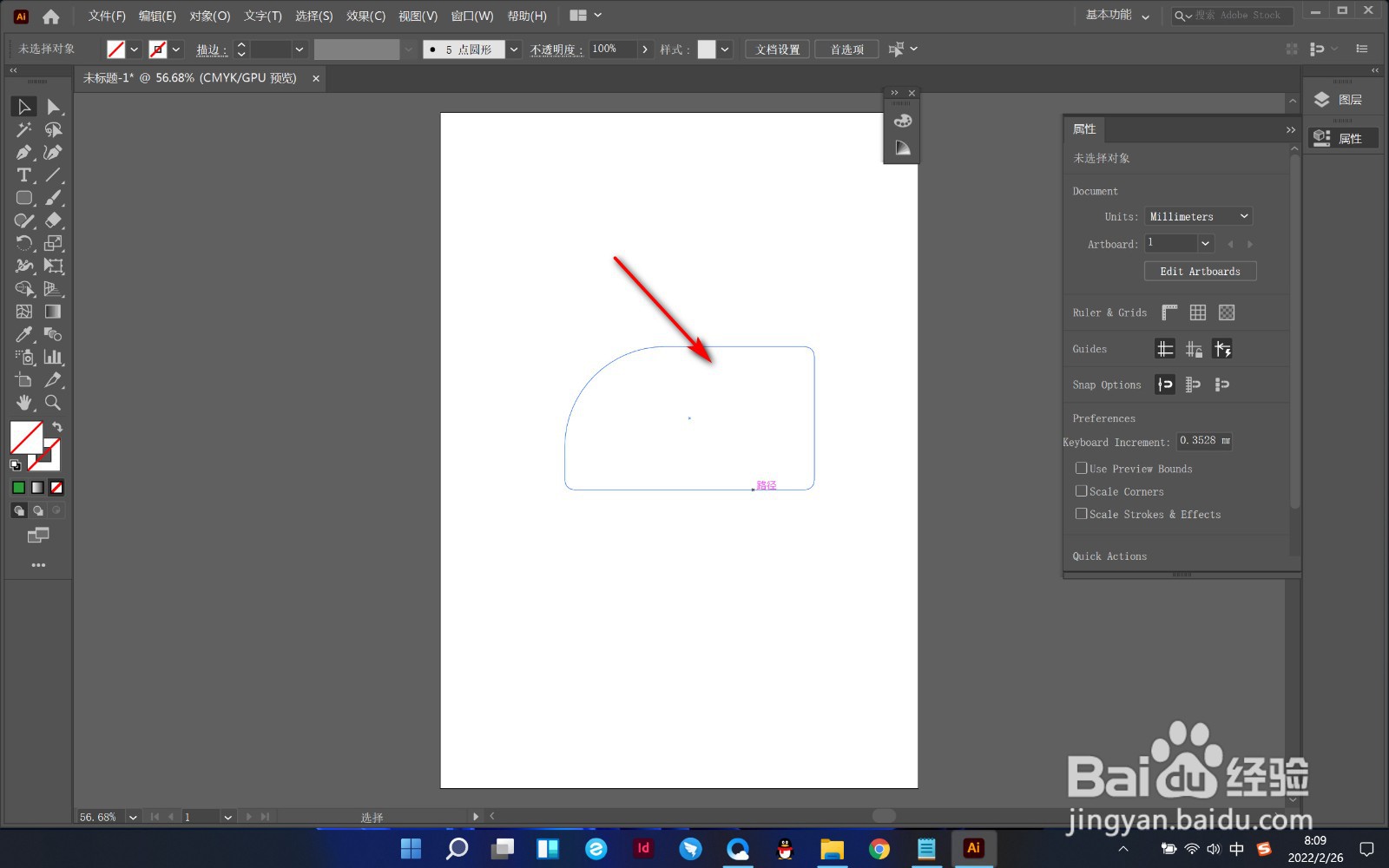Select the Scale tool
The width and height of the screenshot is (1389, 868).
click(53, 243)
